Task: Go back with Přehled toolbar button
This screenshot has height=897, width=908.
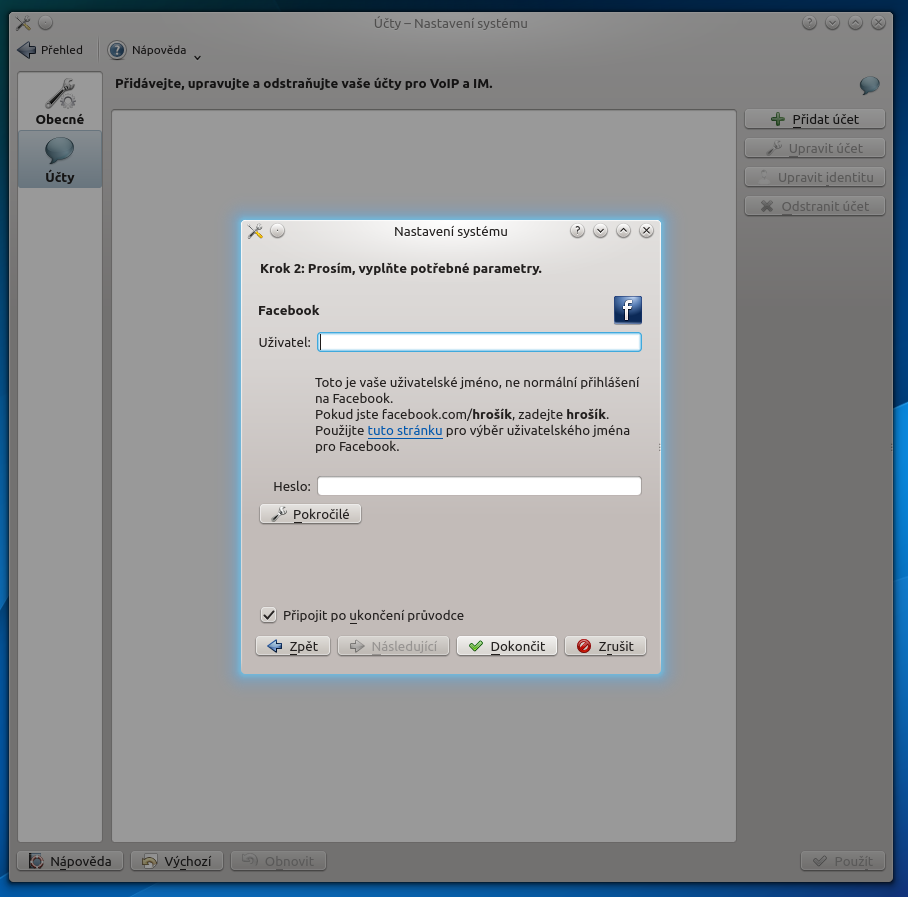Action: pyautogui.click(x=51, y=50)
